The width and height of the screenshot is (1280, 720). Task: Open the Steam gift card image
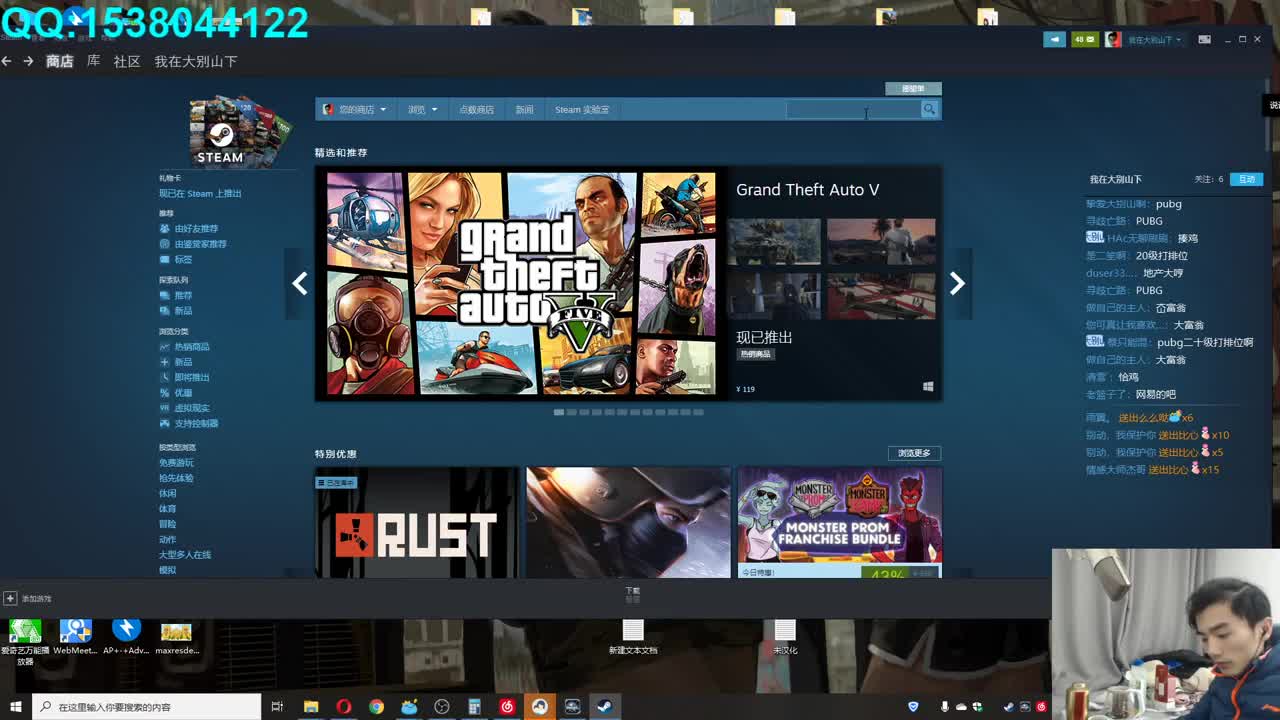240,131
